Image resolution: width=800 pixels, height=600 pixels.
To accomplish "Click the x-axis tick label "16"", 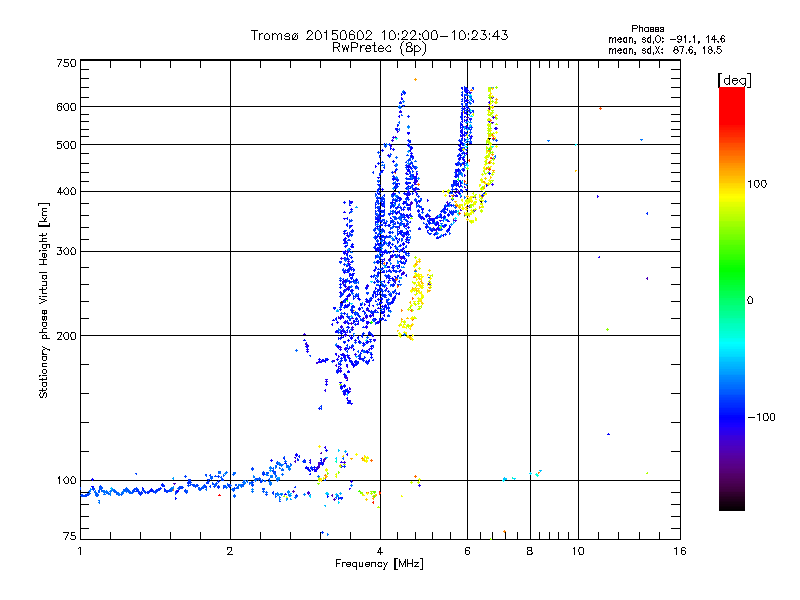I will coord(680,551).
